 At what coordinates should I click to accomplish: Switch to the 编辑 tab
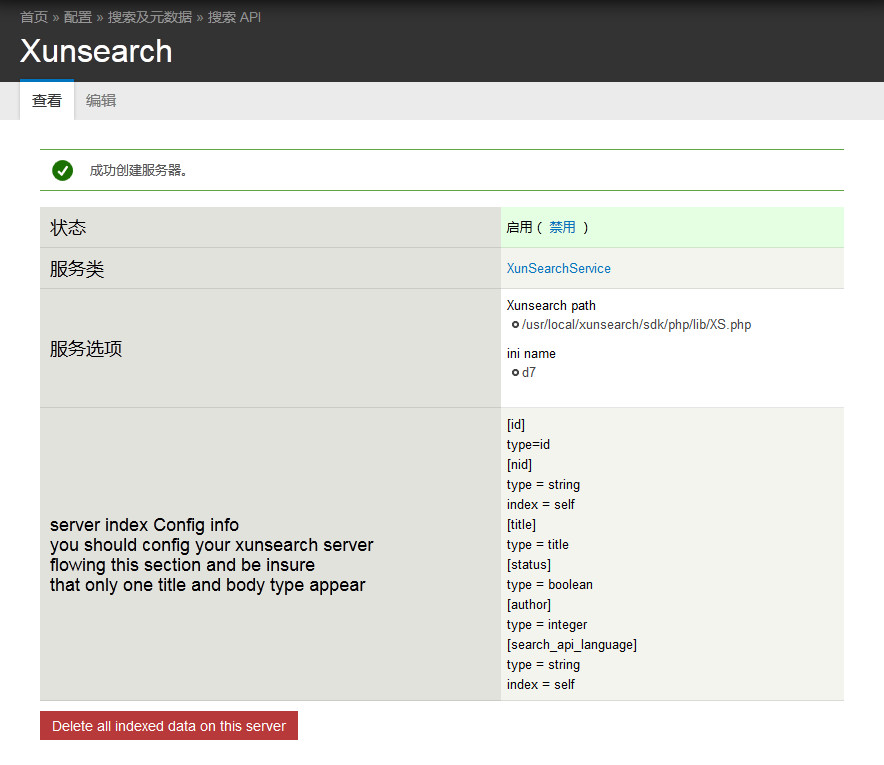click(x=101, y=100)
